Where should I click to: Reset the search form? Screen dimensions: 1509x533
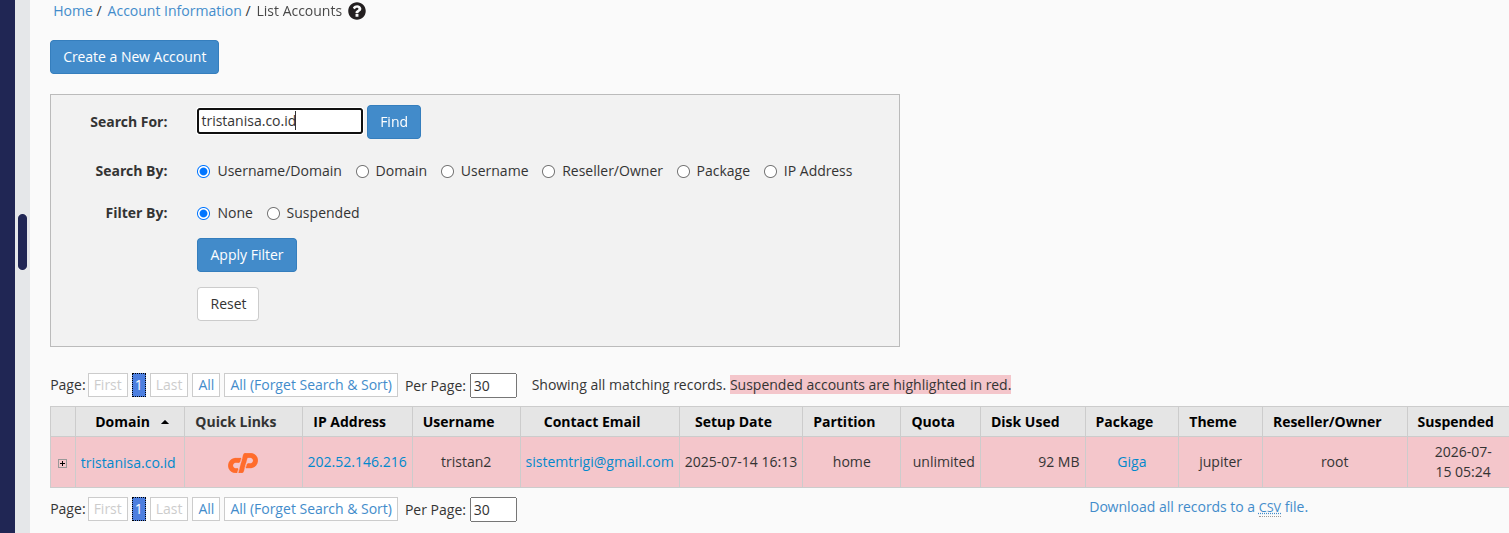coord(228,304)
